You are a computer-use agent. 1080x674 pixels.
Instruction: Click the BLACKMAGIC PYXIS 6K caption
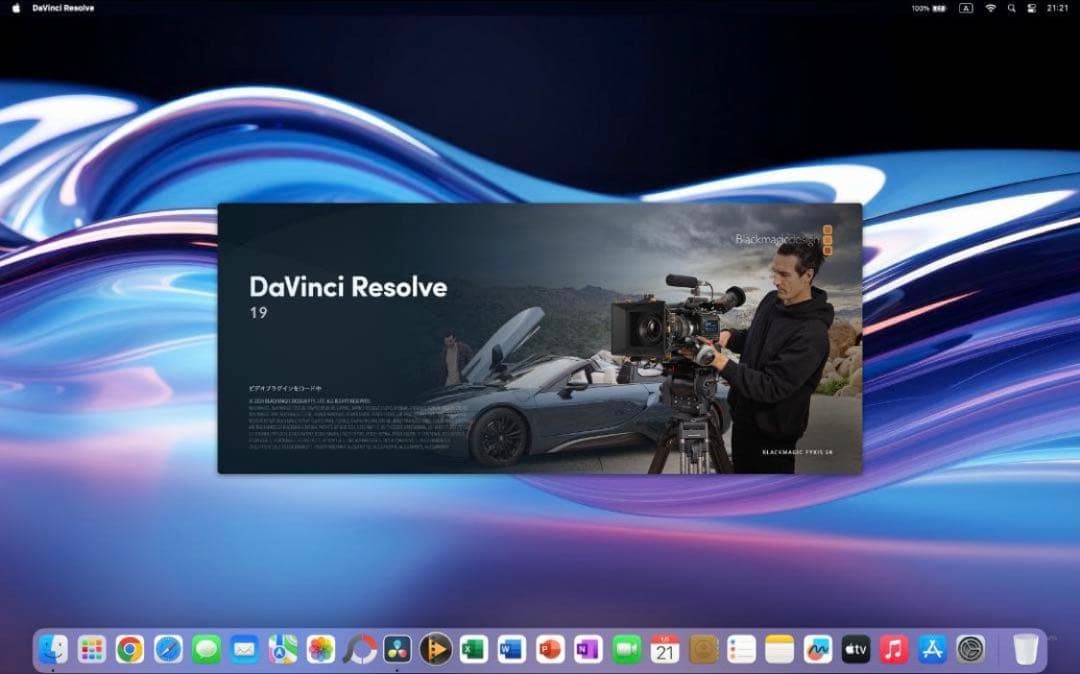pos(798,452)
